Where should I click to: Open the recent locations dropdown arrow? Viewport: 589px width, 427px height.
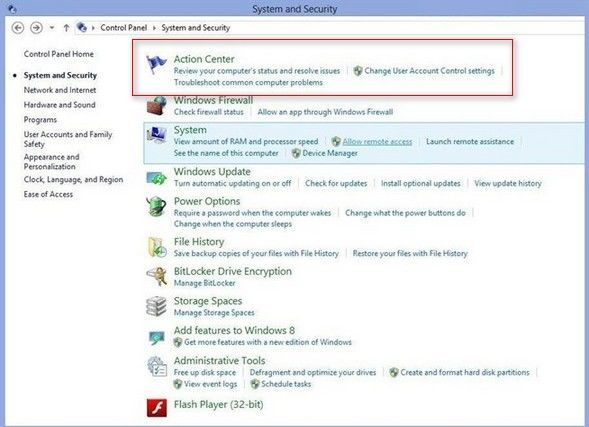52,28
